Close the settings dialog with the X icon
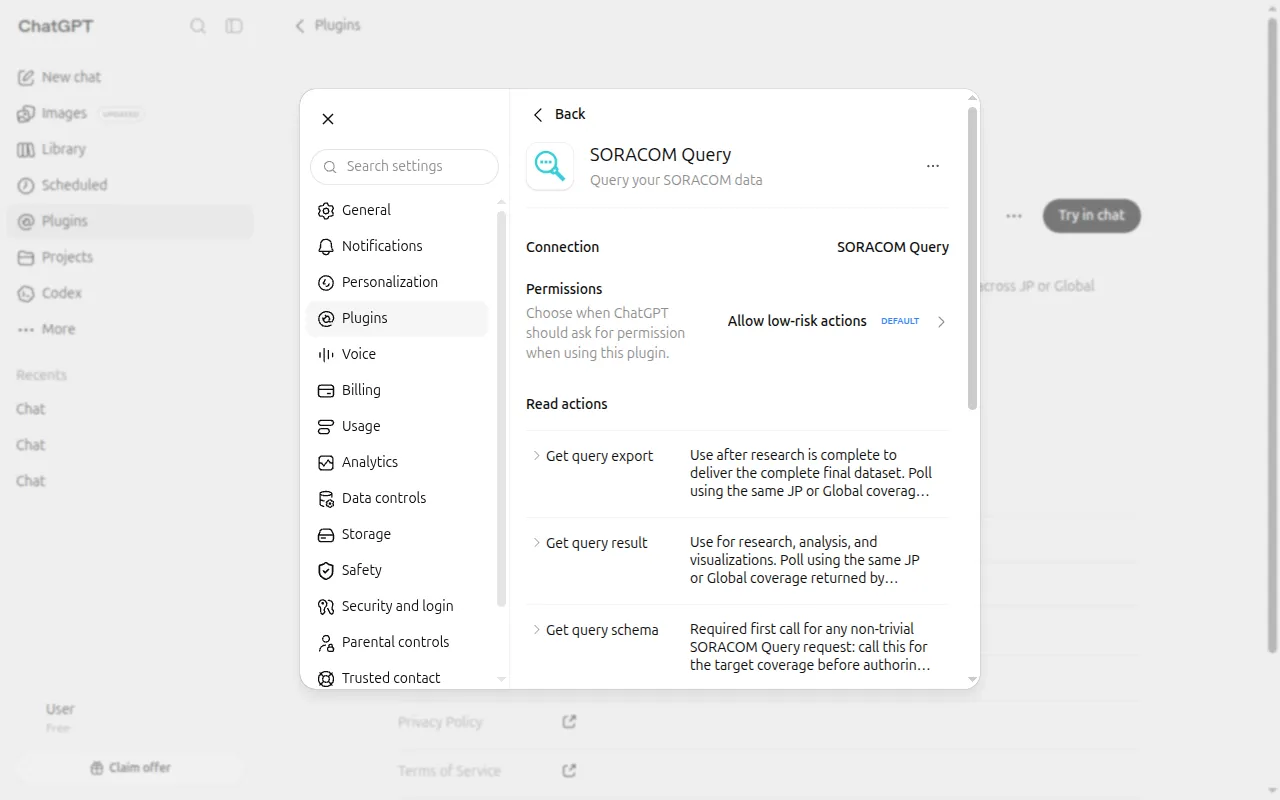This screenshot has width=1280, height=800. click(328, 119)
